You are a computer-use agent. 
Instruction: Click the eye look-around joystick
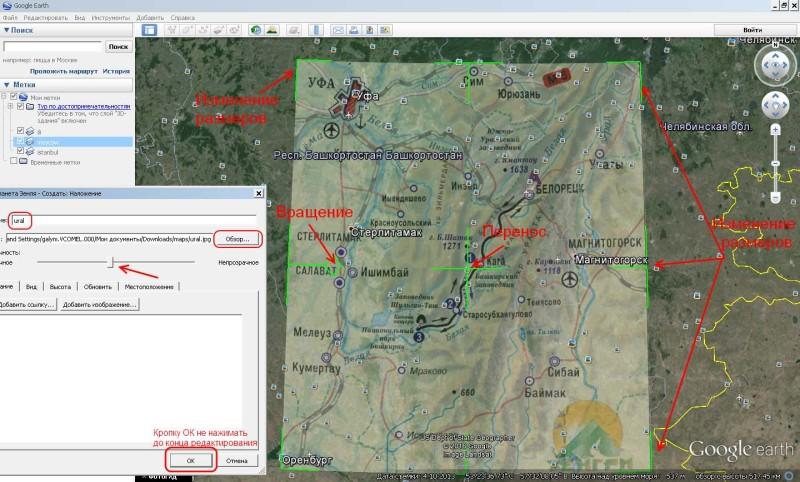coord(776,65)
